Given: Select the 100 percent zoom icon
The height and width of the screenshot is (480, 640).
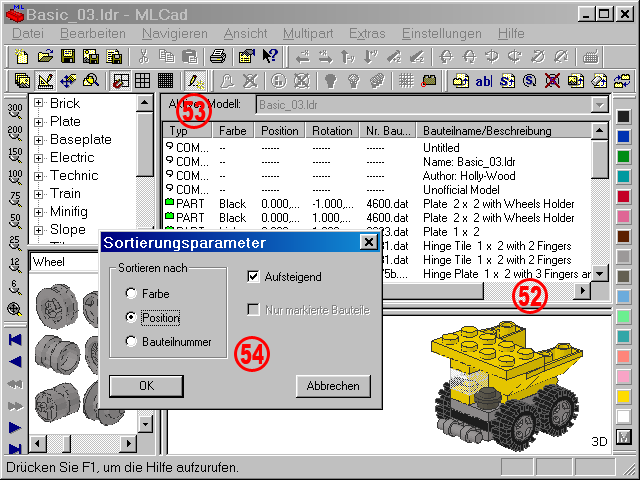Looking at the screenshot, I should click(x=15, y=178).
